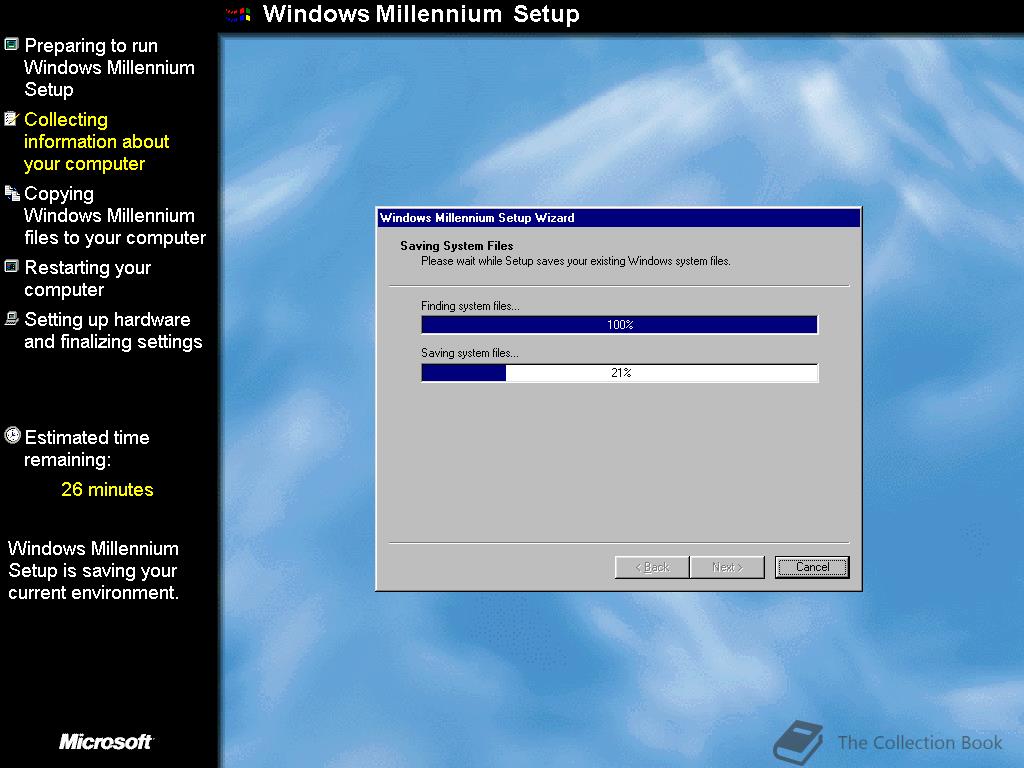The width and height of the screenshot is (1024, 768).
Task: Click the disabled Next button
Action: click(727, 567)
